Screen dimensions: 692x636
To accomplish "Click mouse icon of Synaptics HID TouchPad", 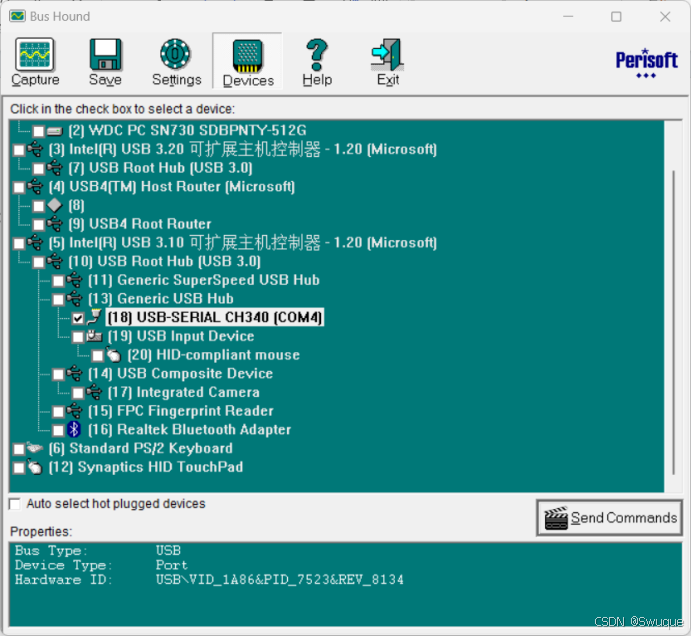I will click(35, 467).
